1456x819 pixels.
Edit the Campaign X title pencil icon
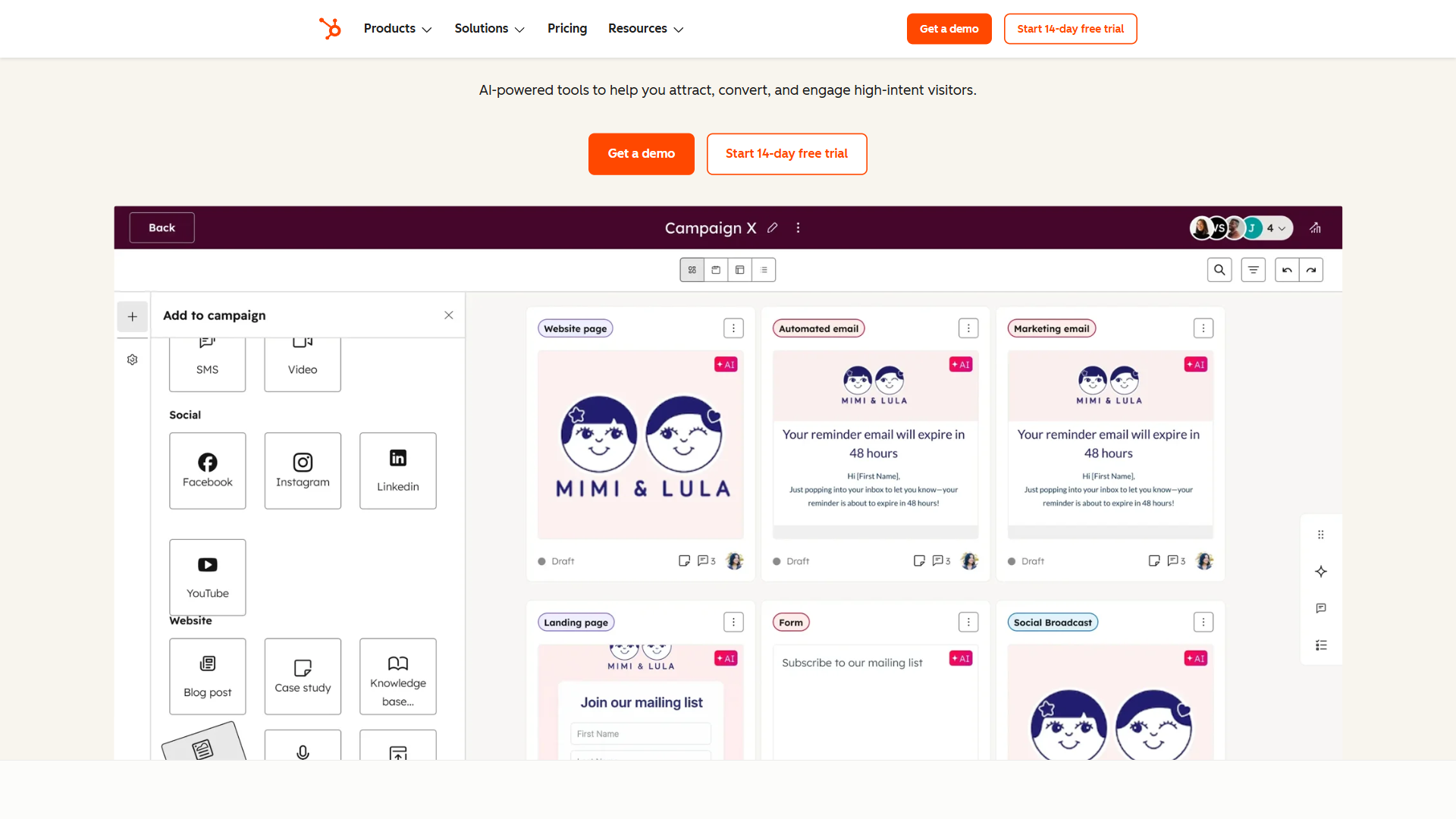(772, 227)
